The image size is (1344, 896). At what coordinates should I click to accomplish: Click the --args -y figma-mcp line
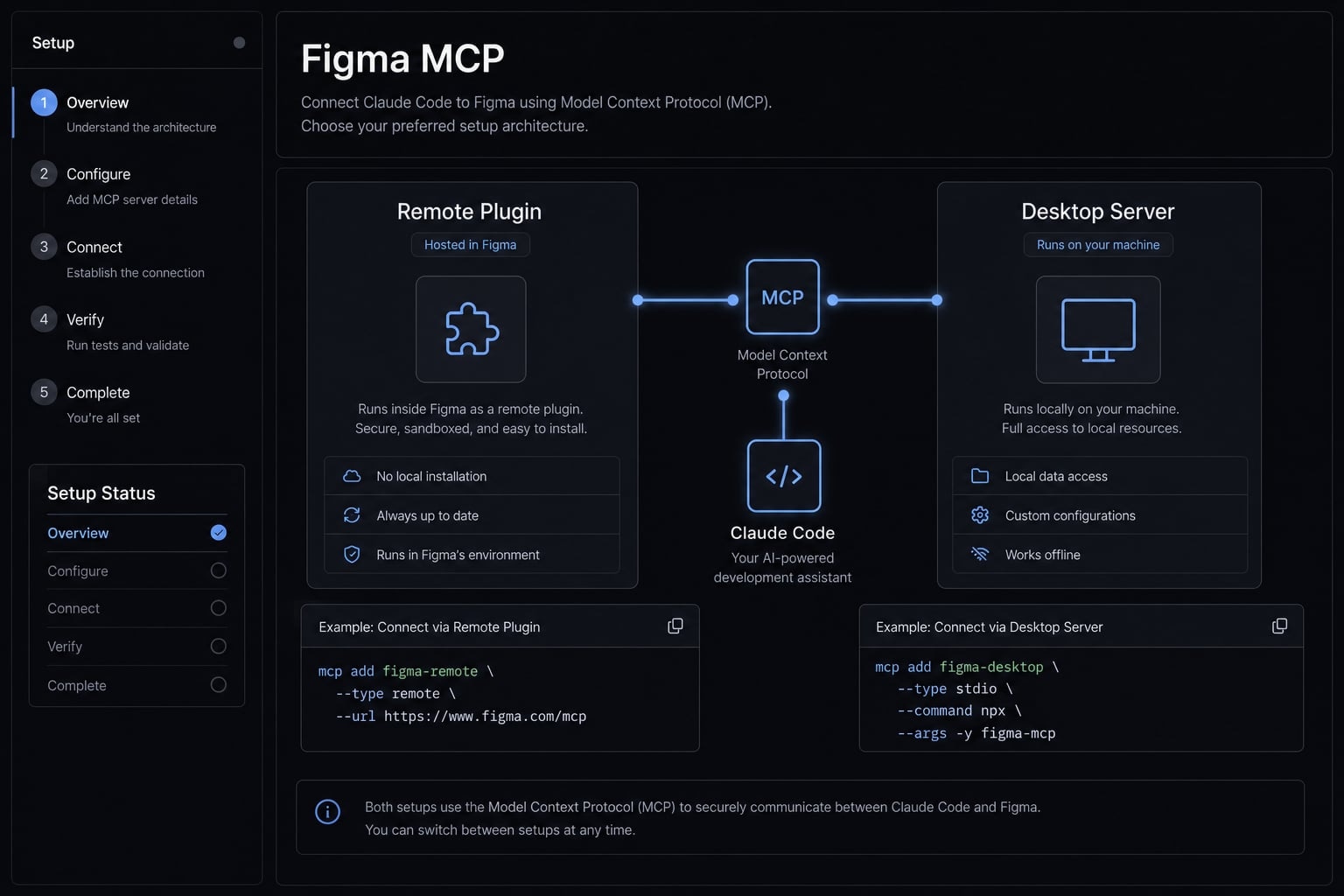pos(976,733)
